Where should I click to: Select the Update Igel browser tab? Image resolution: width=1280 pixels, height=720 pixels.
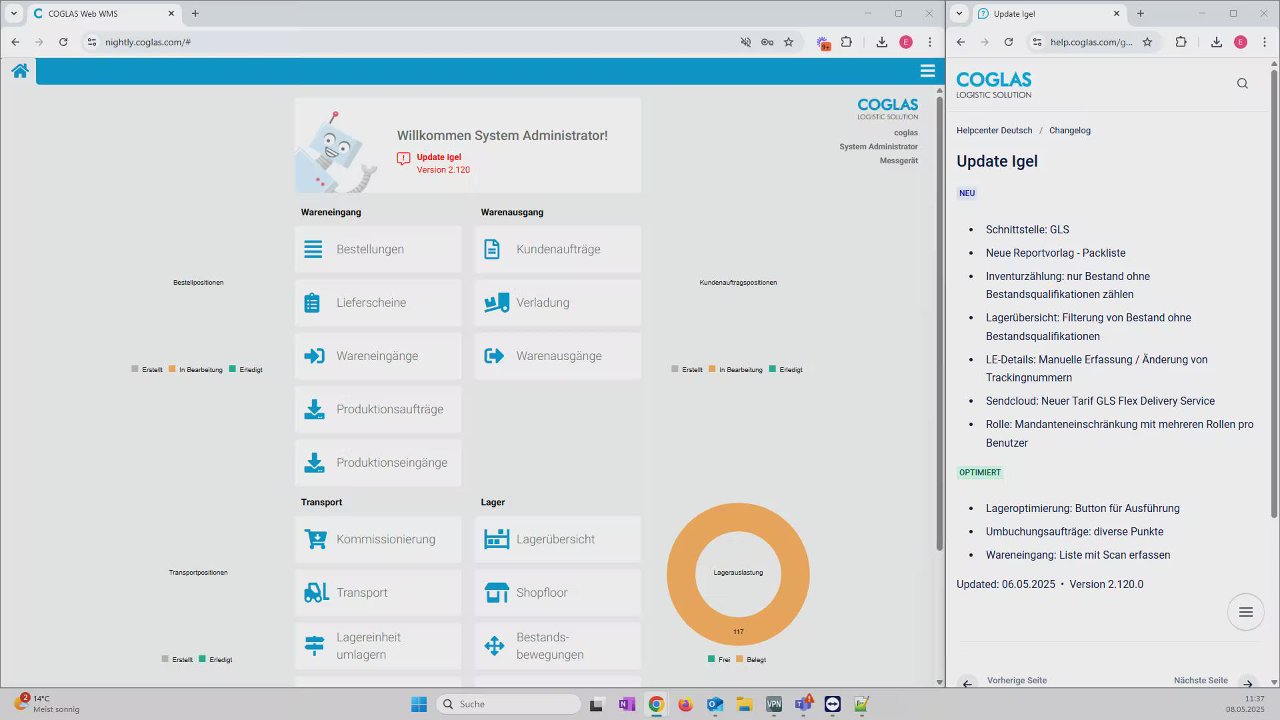tap(1049, 14)
